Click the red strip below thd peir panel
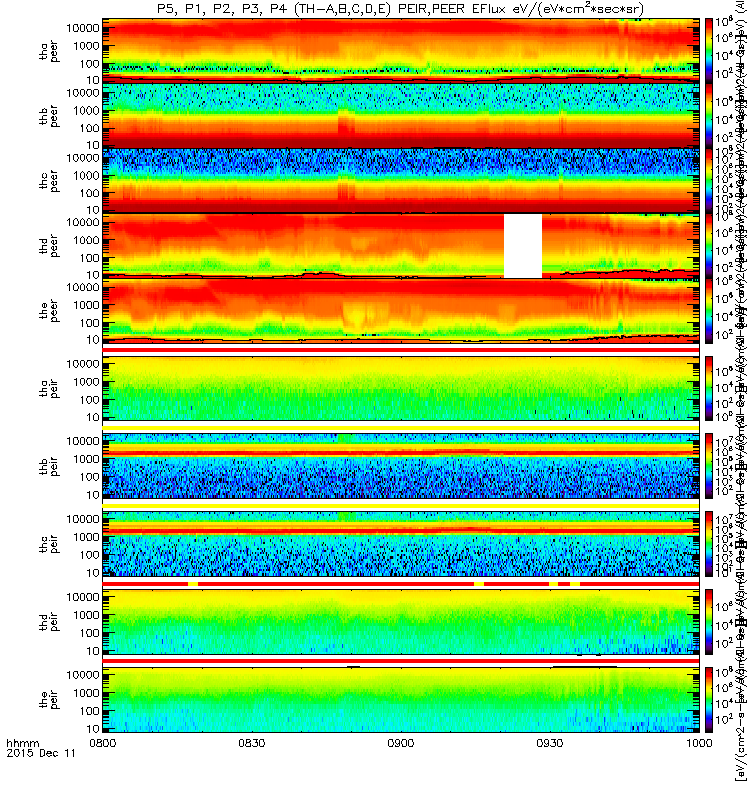The width and height of the screenshot is (750, 800). click(x=401, y=661)
